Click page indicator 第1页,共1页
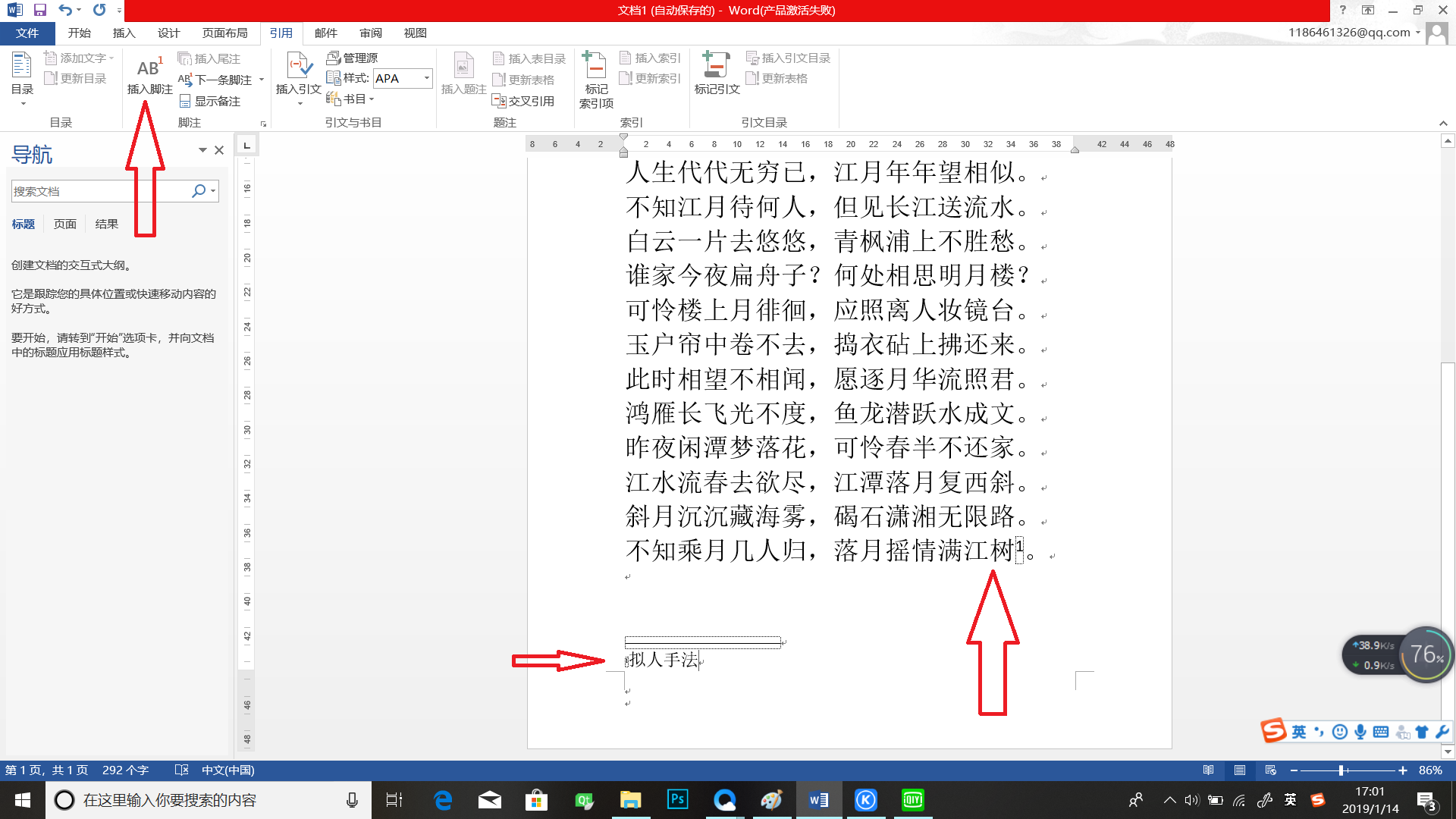The width and height of the screenshot is (1456, 819). pyautogui.click(x=46, y=770)
